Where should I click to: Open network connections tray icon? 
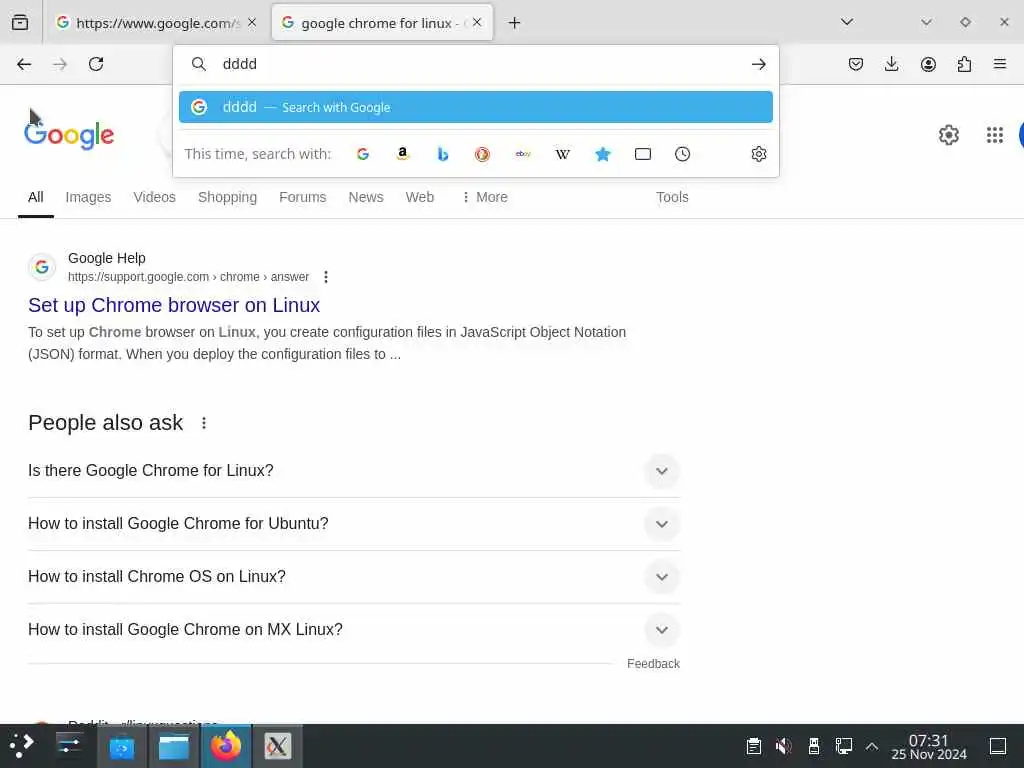pos(843,746)
